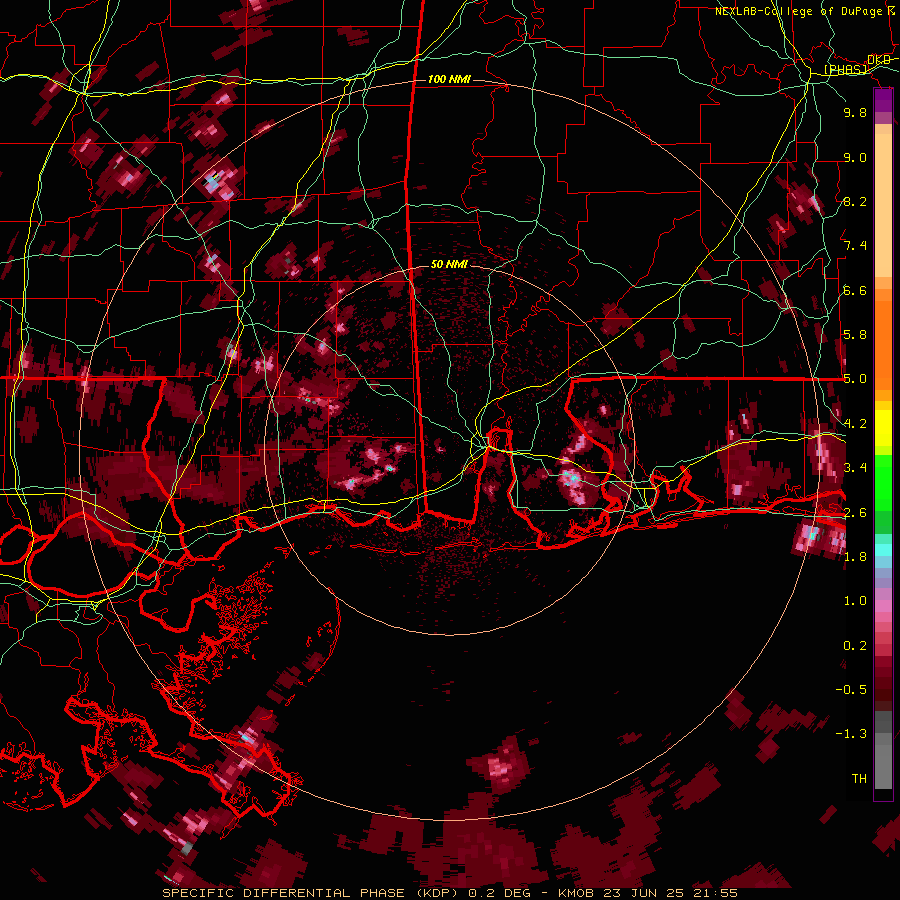Click the "DKB" label near the top-right corner
The image size is (900, 900).
click(x=879, y=60)
